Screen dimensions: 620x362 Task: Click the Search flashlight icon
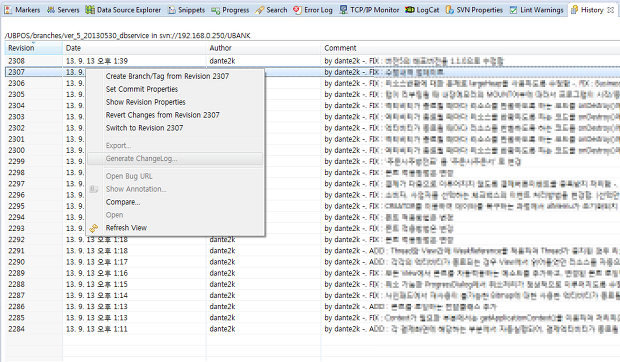coord(259,10)
